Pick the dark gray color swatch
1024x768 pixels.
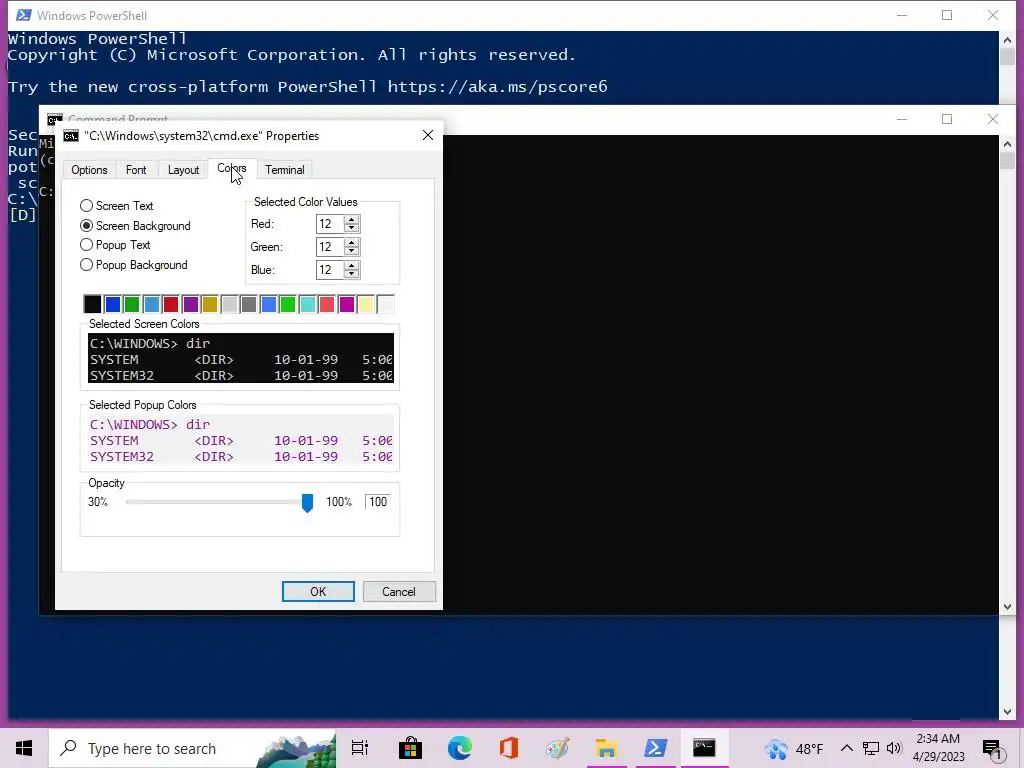249,304
